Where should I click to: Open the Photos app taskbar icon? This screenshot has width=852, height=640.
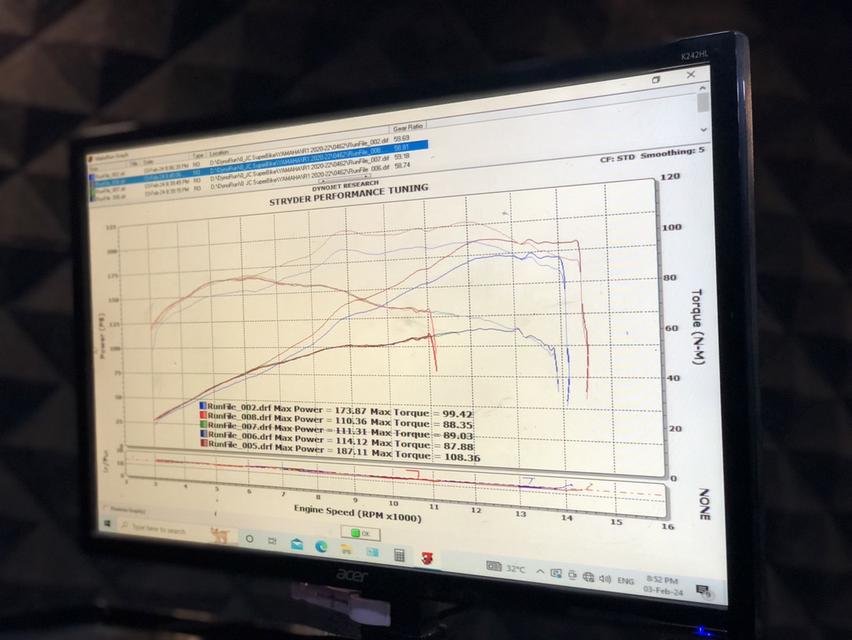(x=372, y=551)
